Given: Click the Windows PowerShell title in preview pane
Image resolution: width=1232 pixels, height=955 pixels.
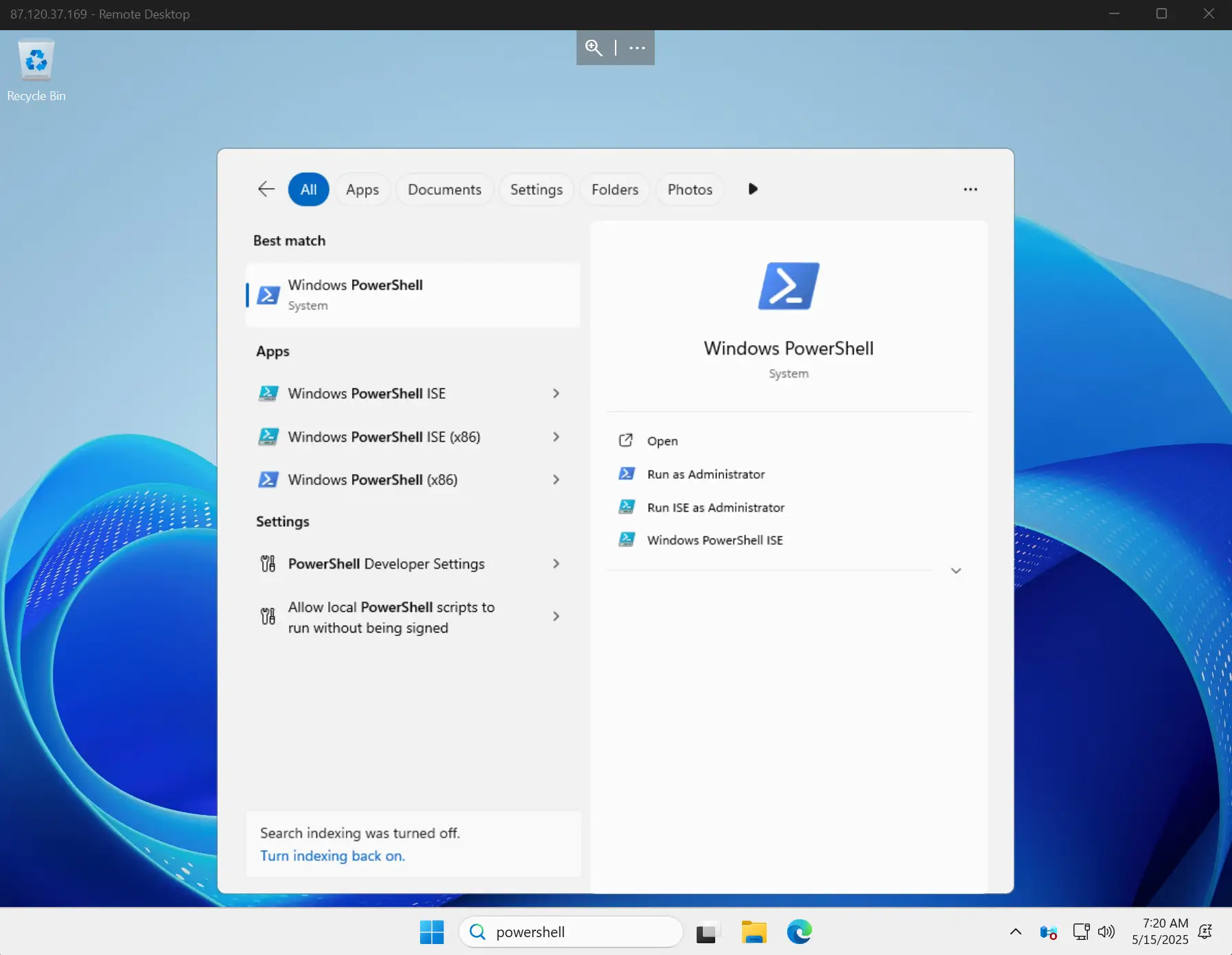Looking at the screenshot, I should (789, 349).
